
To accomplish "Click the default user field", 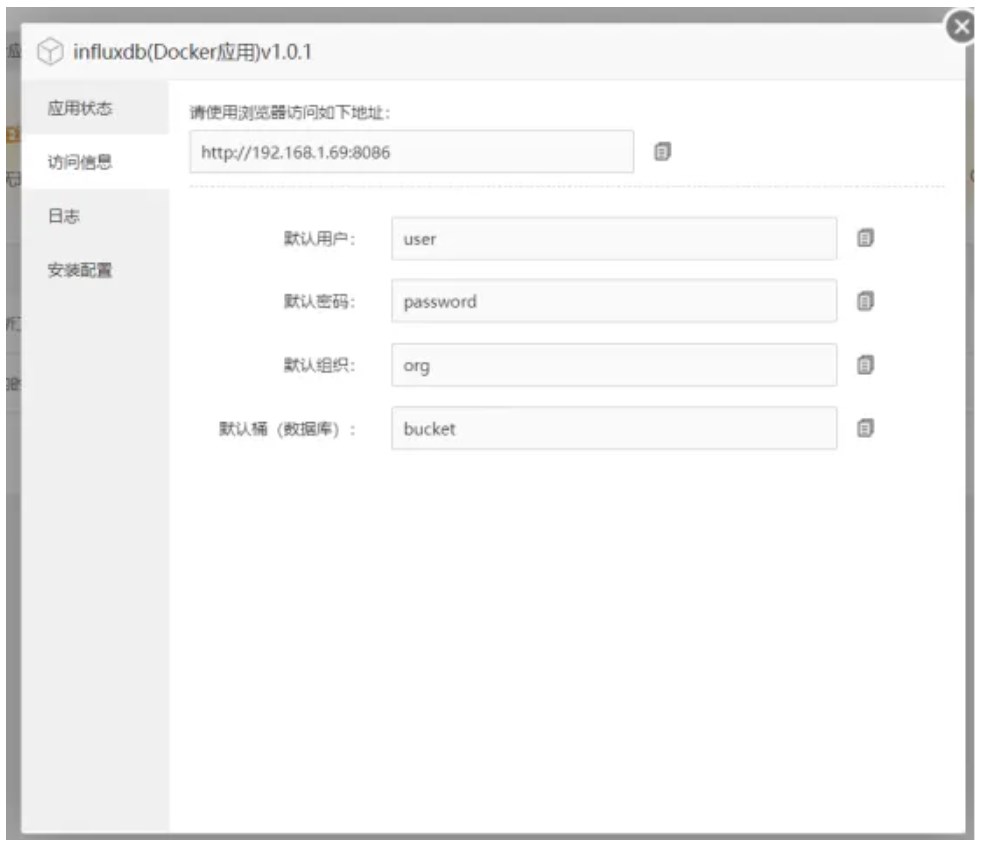I will pyautogui.click(x=614, y=238).
